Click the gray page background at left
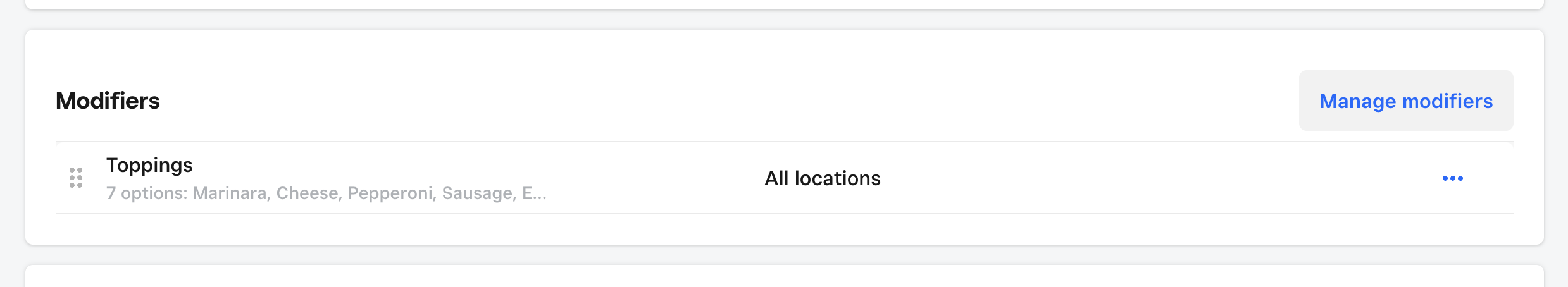The width and height of the screenshot is (1568, 287). point(11,139)
